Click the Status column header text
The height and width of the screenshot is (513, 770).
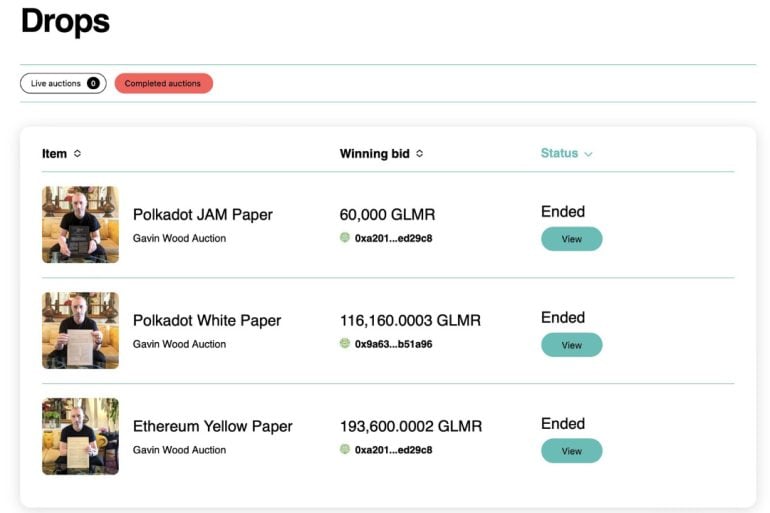[559, 153]
